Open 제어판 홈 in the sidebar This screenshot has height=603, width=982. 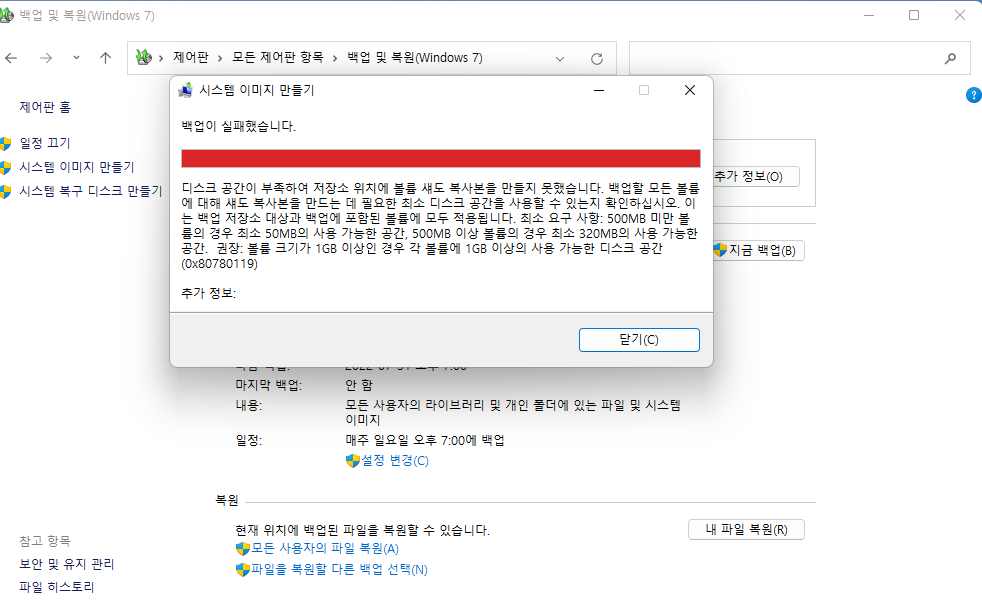(45, 107)
